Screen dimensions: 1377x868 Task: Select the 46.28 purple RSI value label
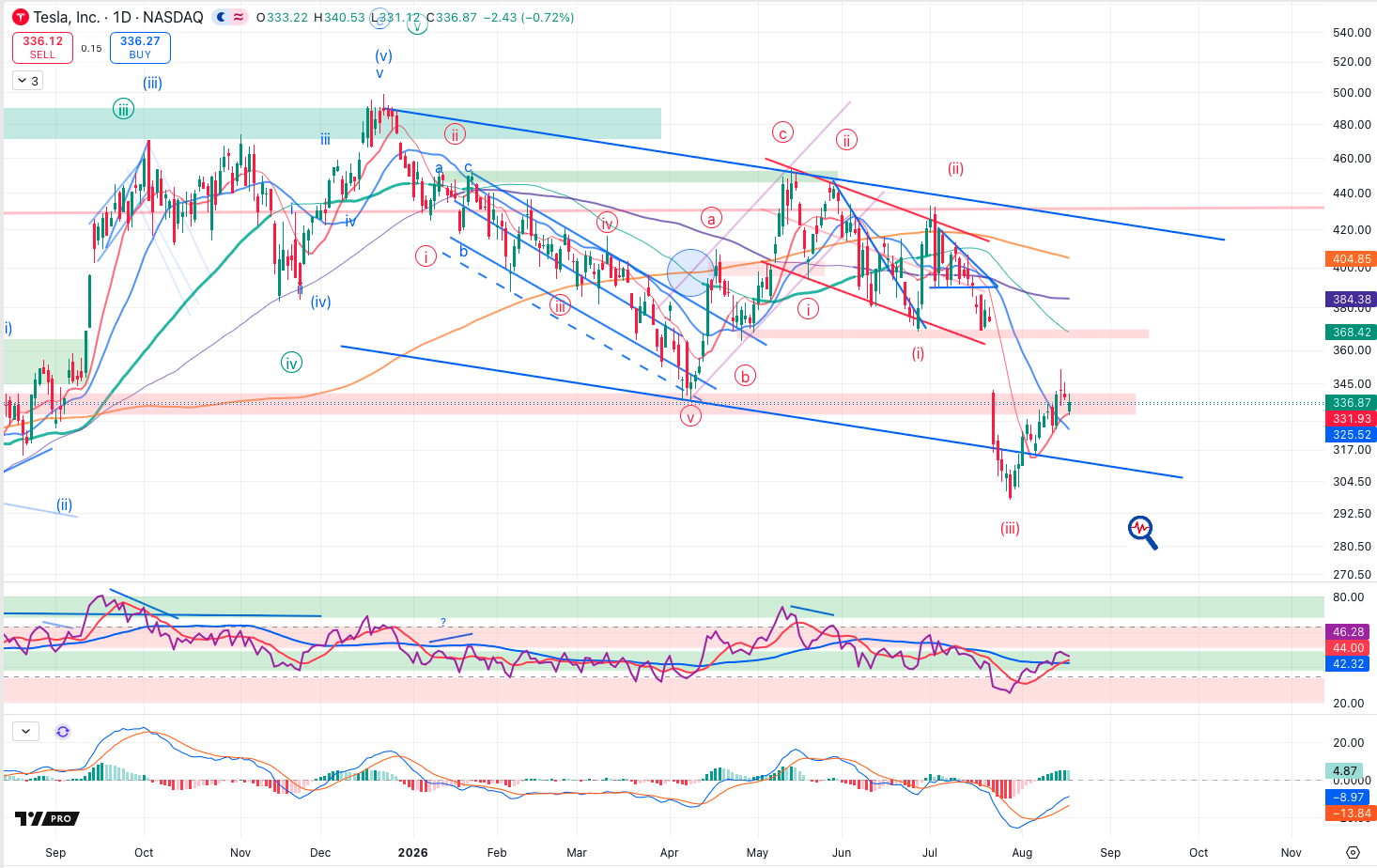(x=1348, y=632)
